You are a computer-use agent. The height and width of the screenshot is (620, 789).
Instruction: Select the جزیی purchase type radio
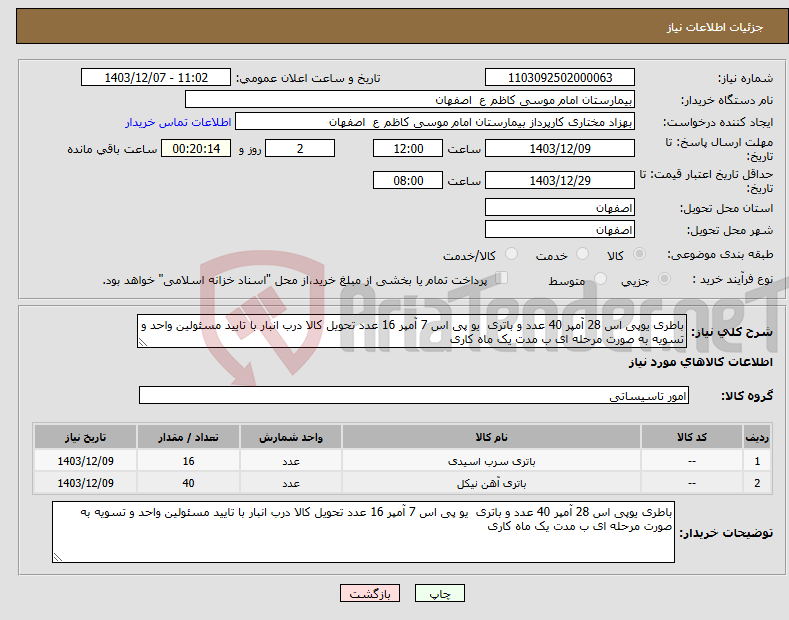tap(664, 279)
